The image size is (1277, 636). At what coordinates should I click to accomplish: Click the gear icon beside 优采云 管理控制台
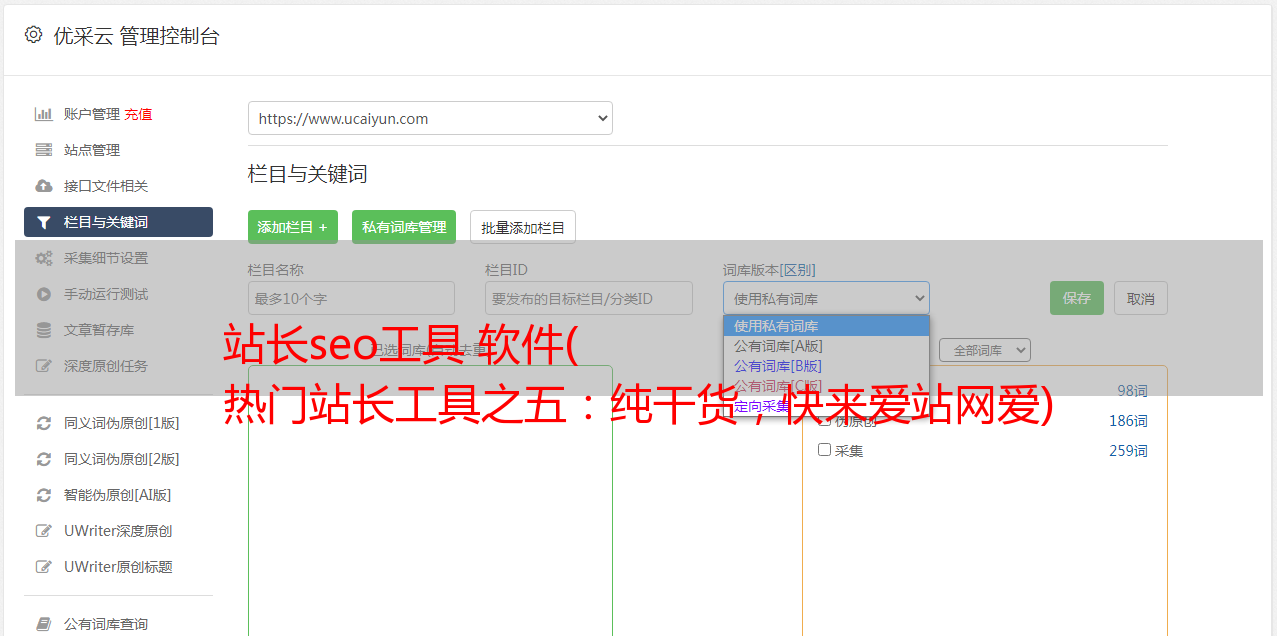click(33, 35)
